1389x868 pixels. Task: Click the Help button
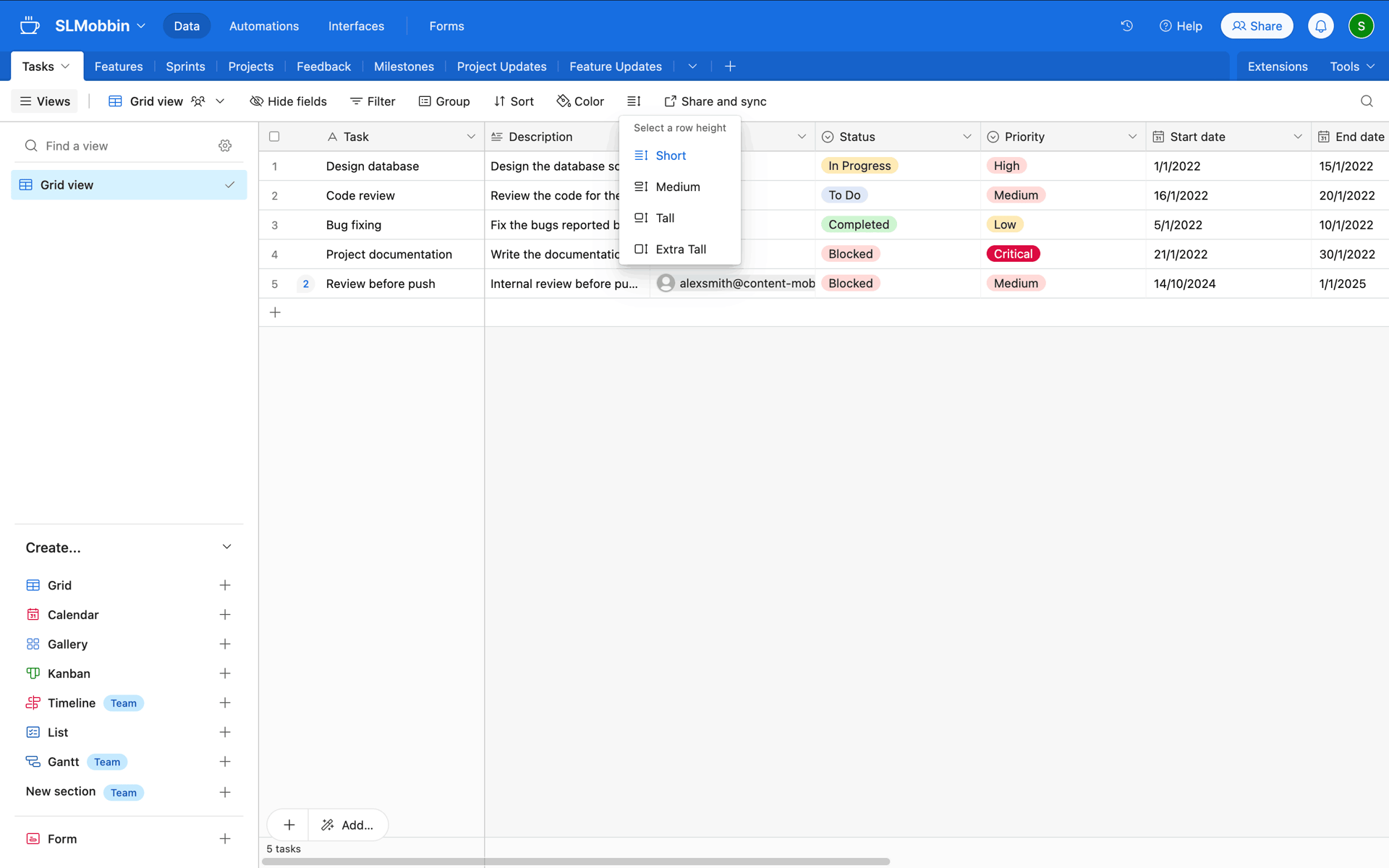coord(1180,26)
